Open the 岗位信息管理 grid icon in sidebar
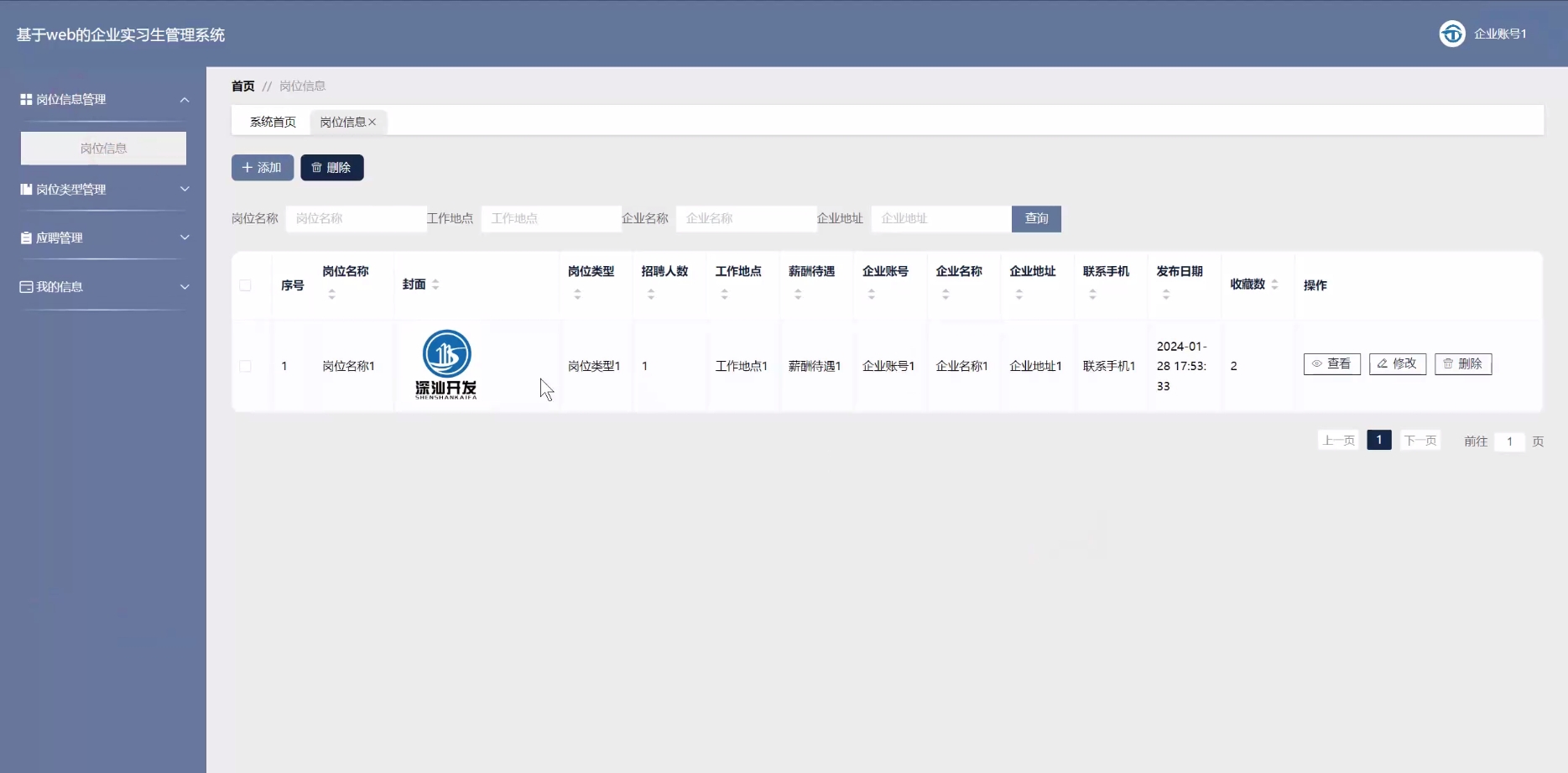 pos(26,99)
